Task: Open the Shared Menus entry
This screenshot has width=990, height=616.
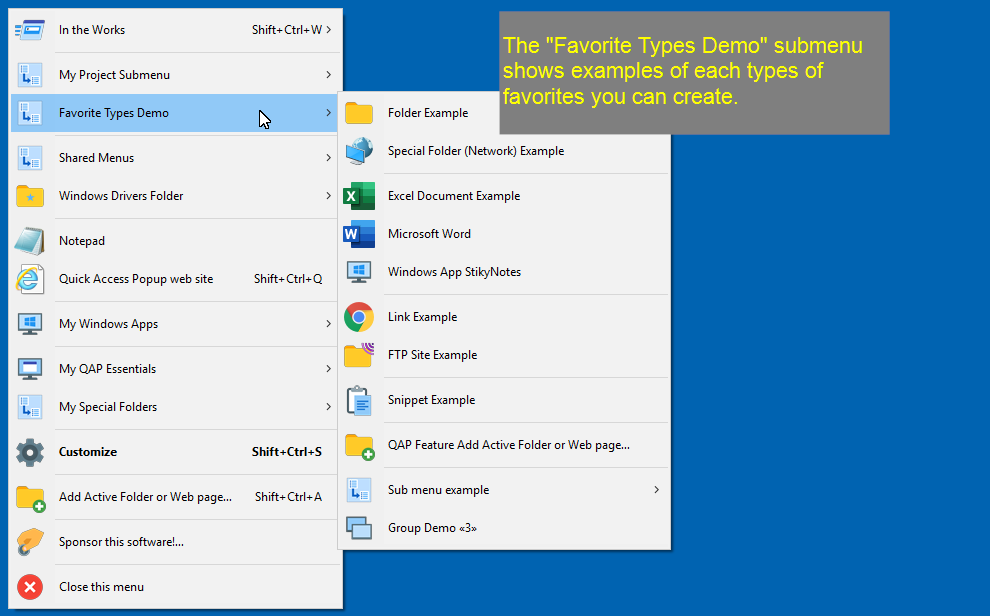Action: point(175,158)
